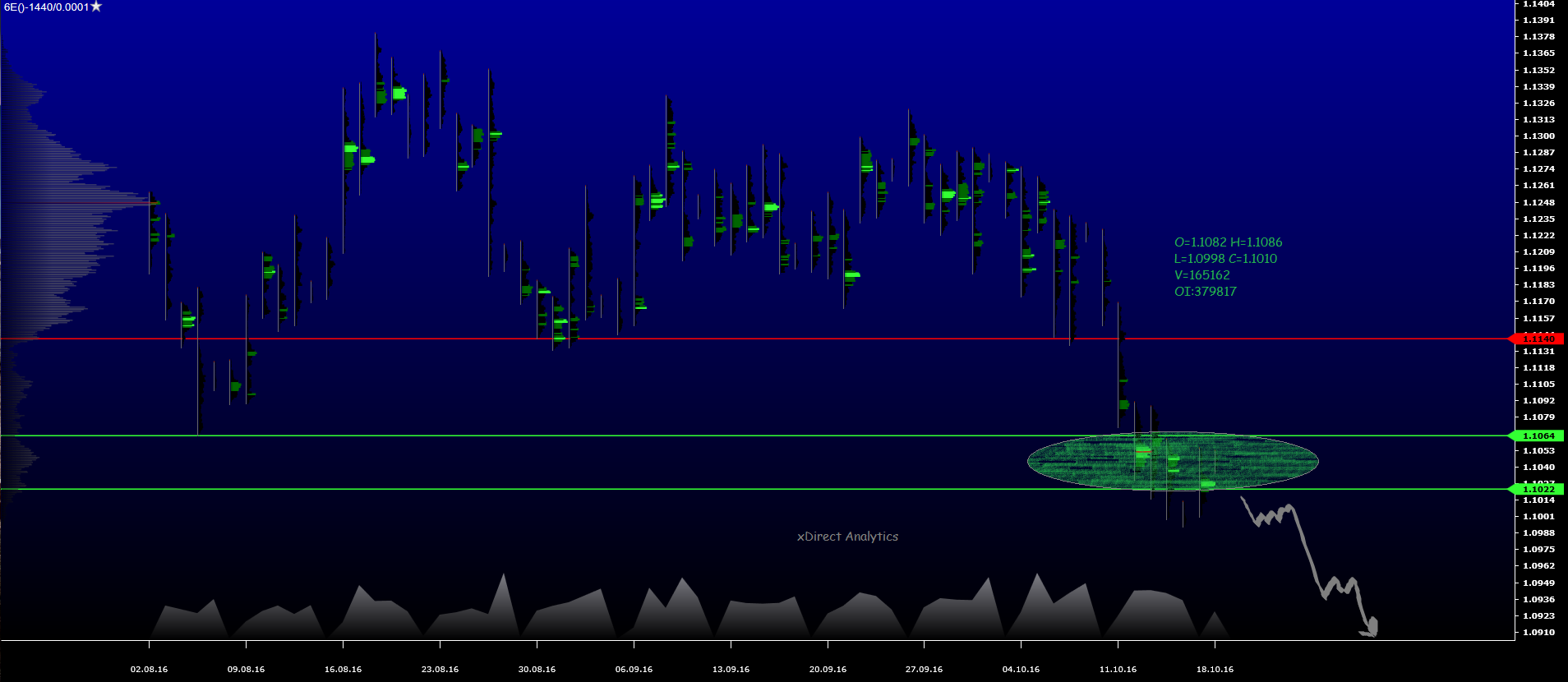Select the red 1.1140 price tag
Screen dimensions: 1568x682
[1538, 339]
